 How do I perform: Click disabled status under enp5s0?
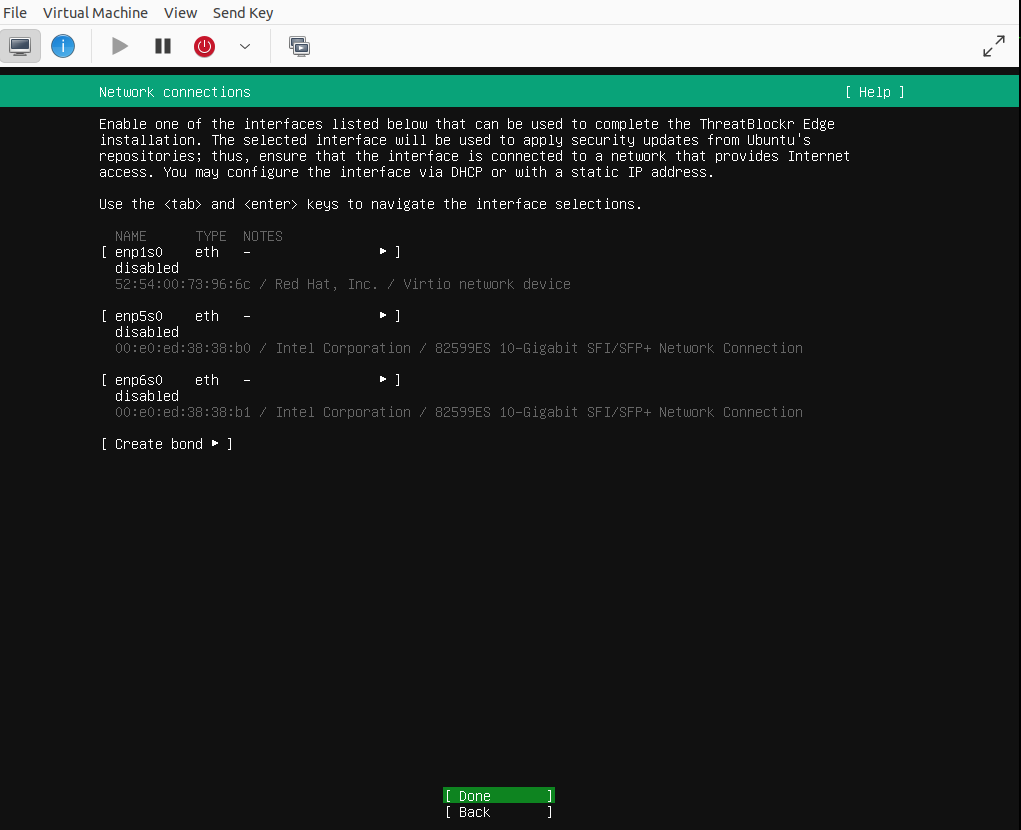click(147, 332)
